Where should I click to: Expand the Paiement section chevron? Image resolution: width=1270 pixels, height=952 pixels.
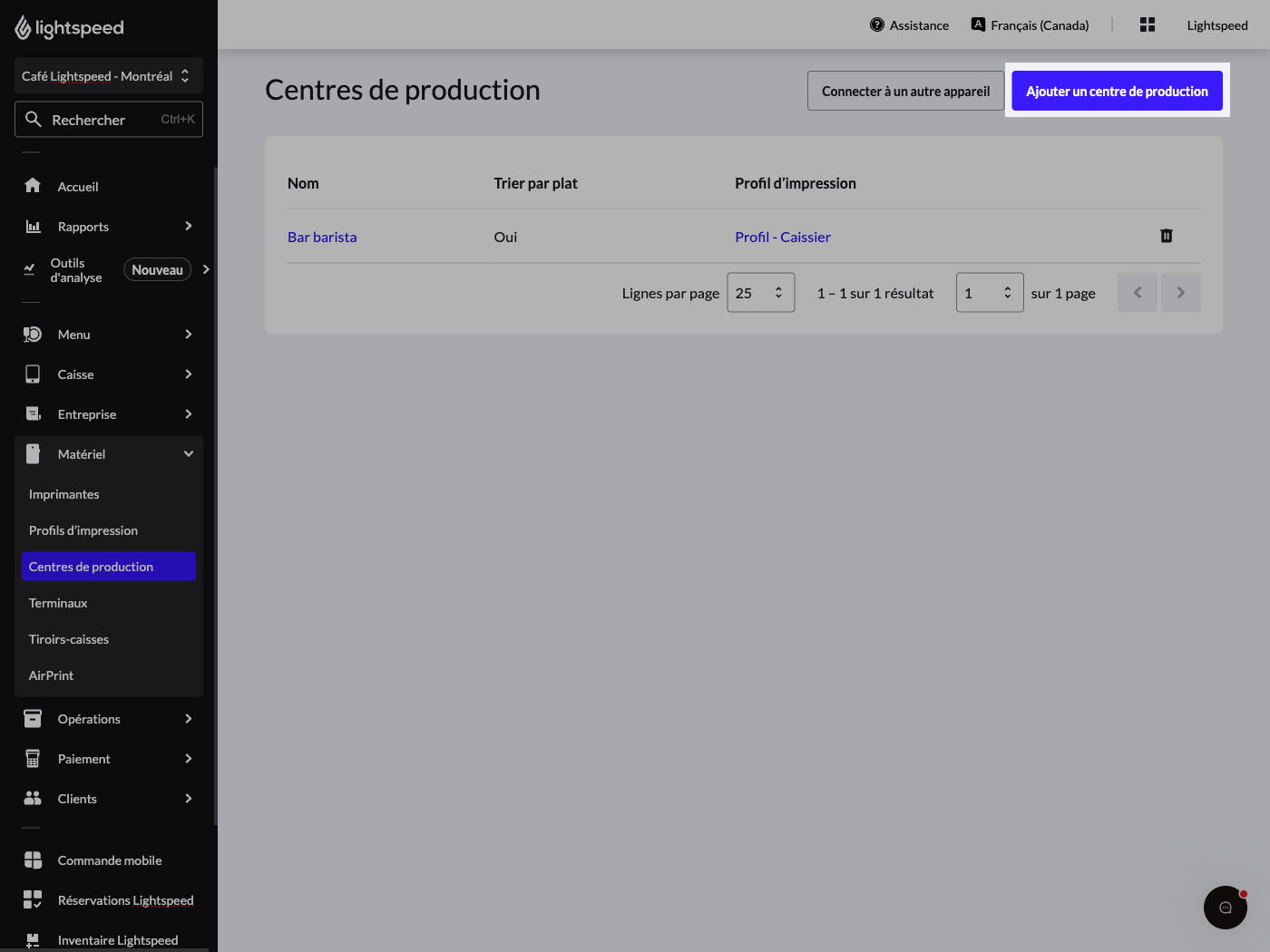coord(189,759)
